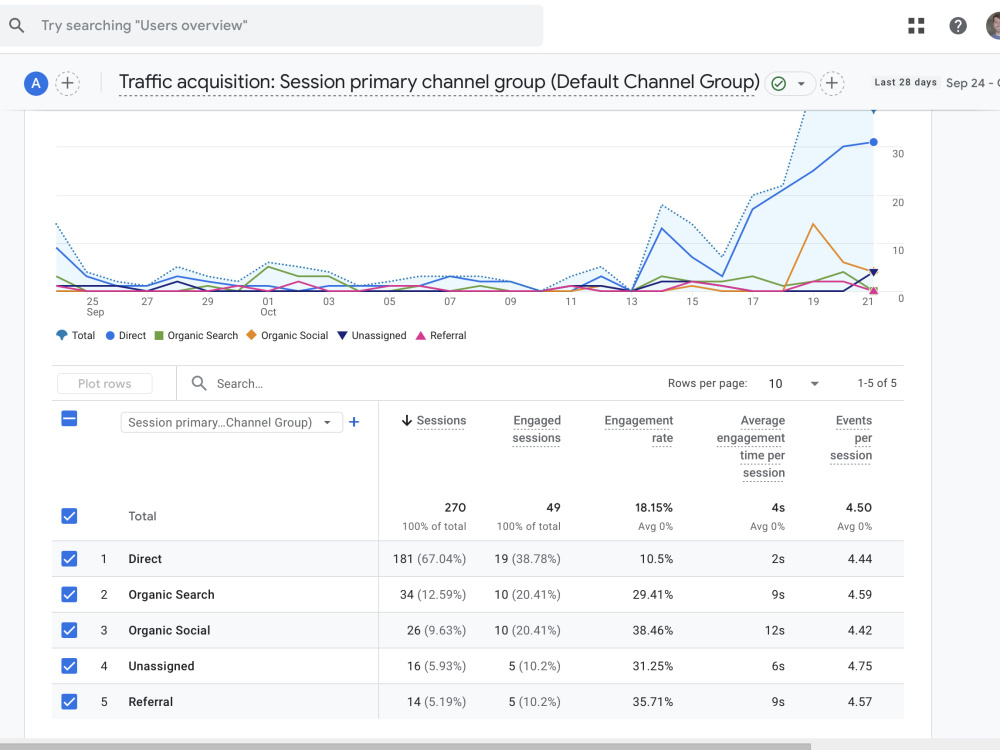Add comparison with plus icon beside segment A

click(x=68, y=83)
